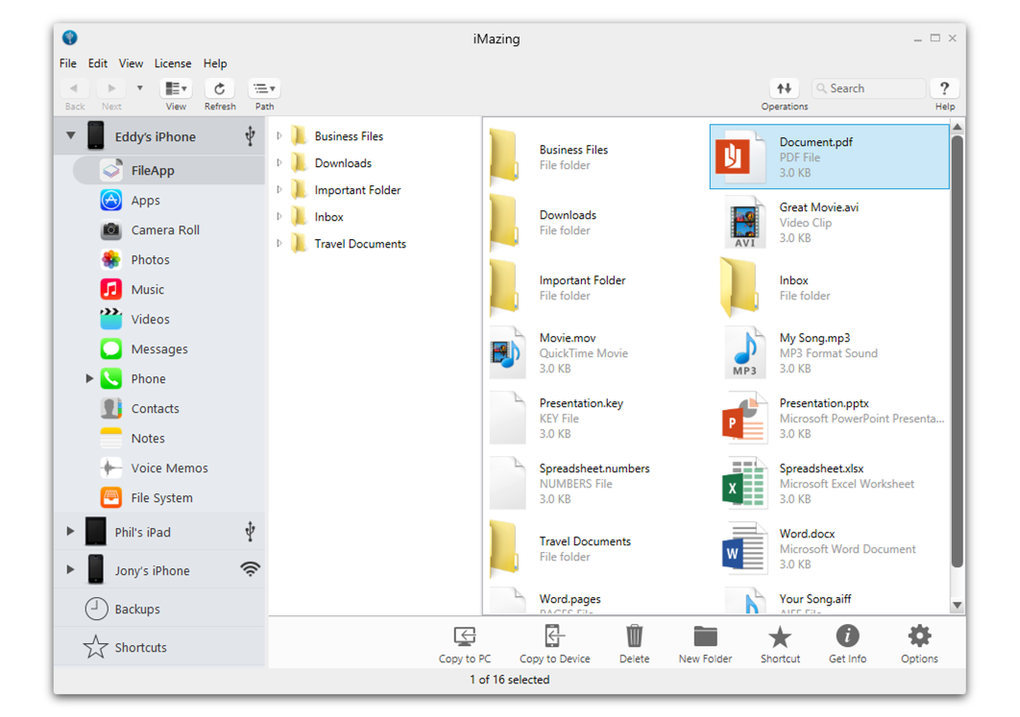Refresh the file list
The width and height of the screenshot is (1020, 717).
pyautogui.click(x=219, y=89)
